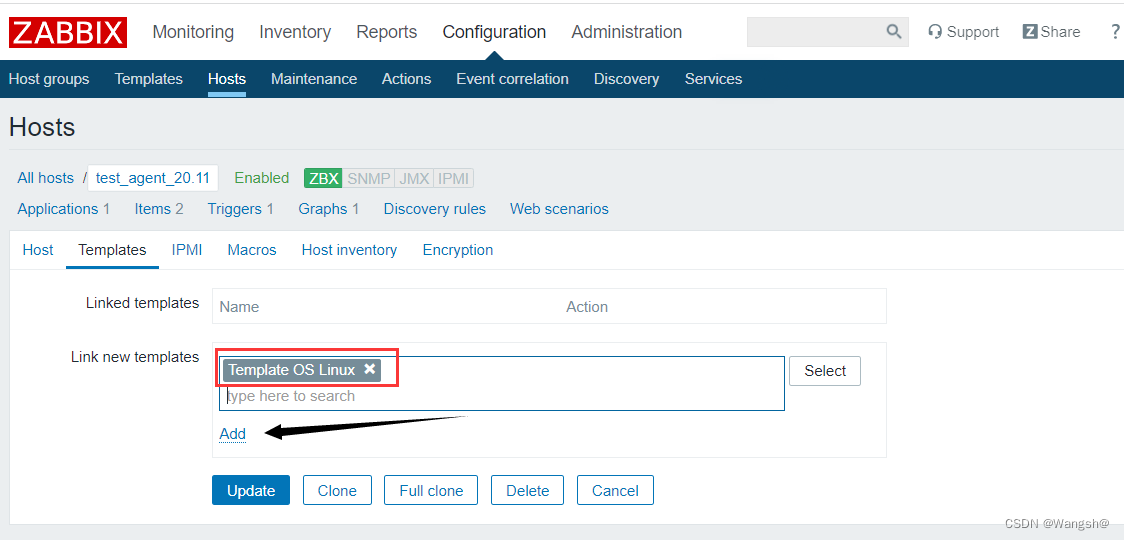Image resolution: width=1124 pixels, height=540 pixels.
Task: Open Event correlation section
Action: [x=513, y=79]
